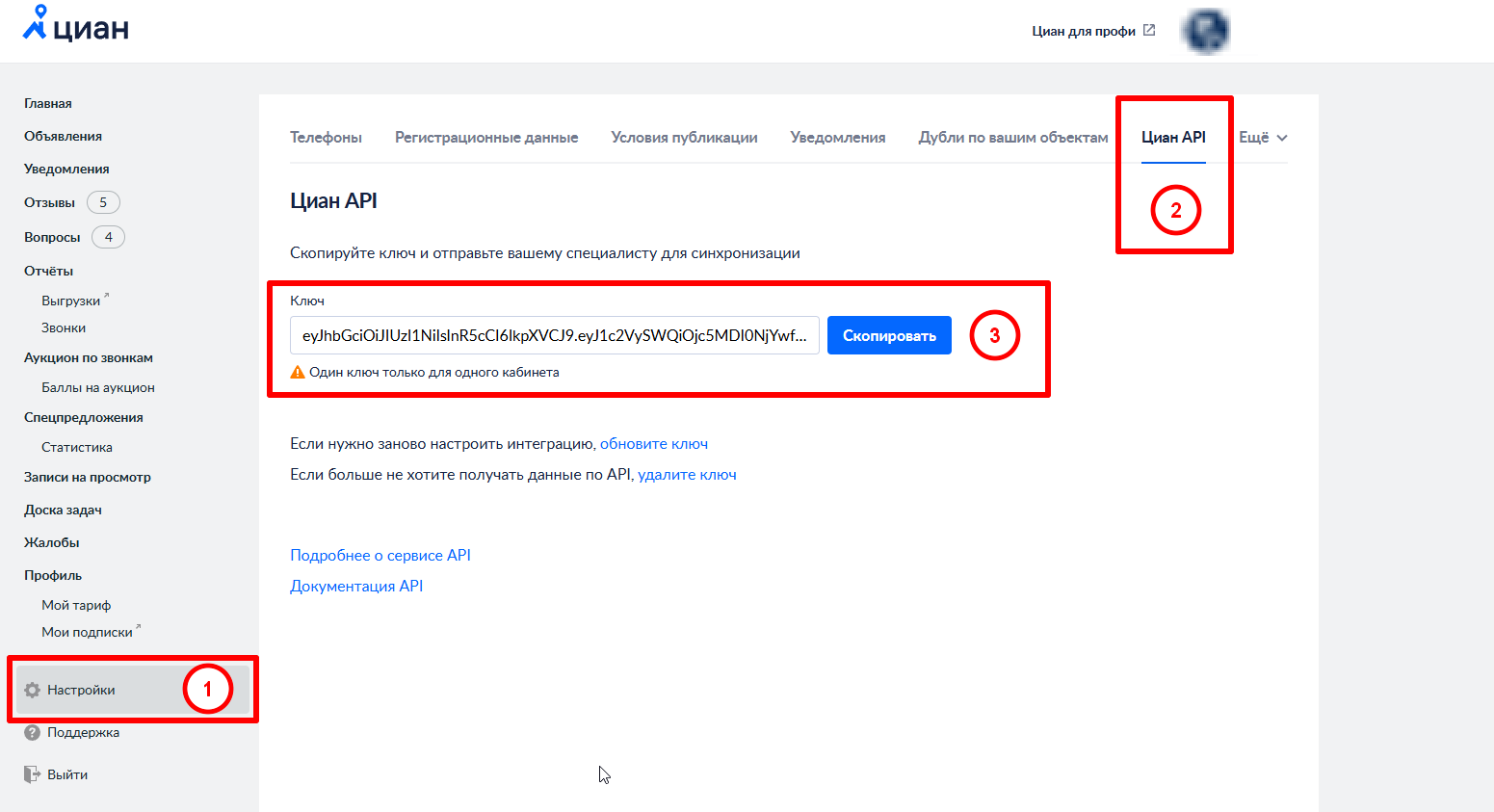Open Объявления in sidebar
The image size is (1494, 812).
[x=63, y=136]
